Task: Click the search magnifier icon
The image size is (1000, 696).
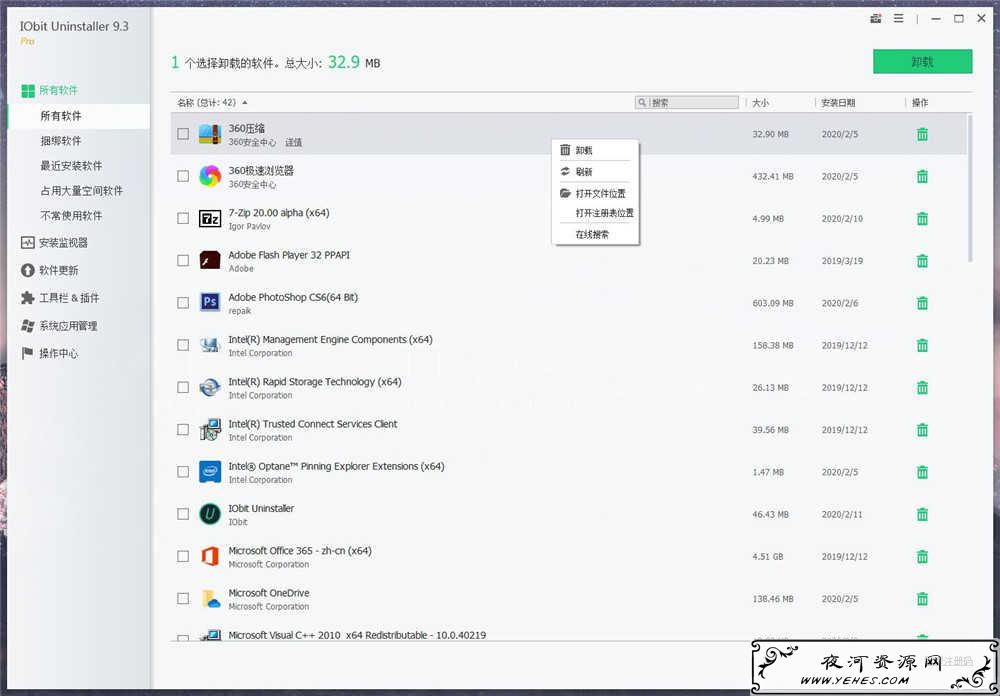Action: coord(642,102)
